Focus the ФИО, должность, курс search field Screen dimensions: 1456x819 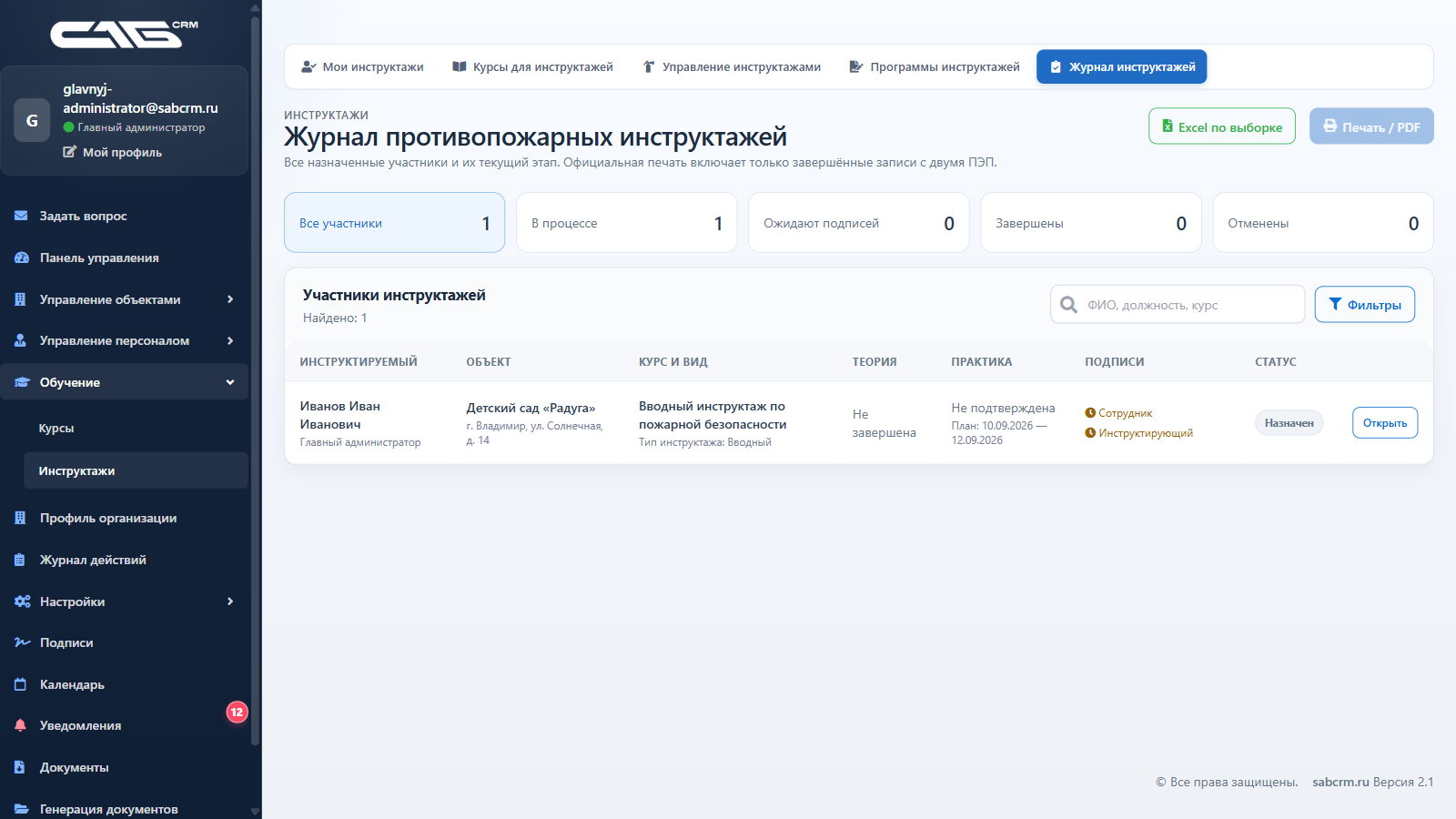pos(1178,305)
